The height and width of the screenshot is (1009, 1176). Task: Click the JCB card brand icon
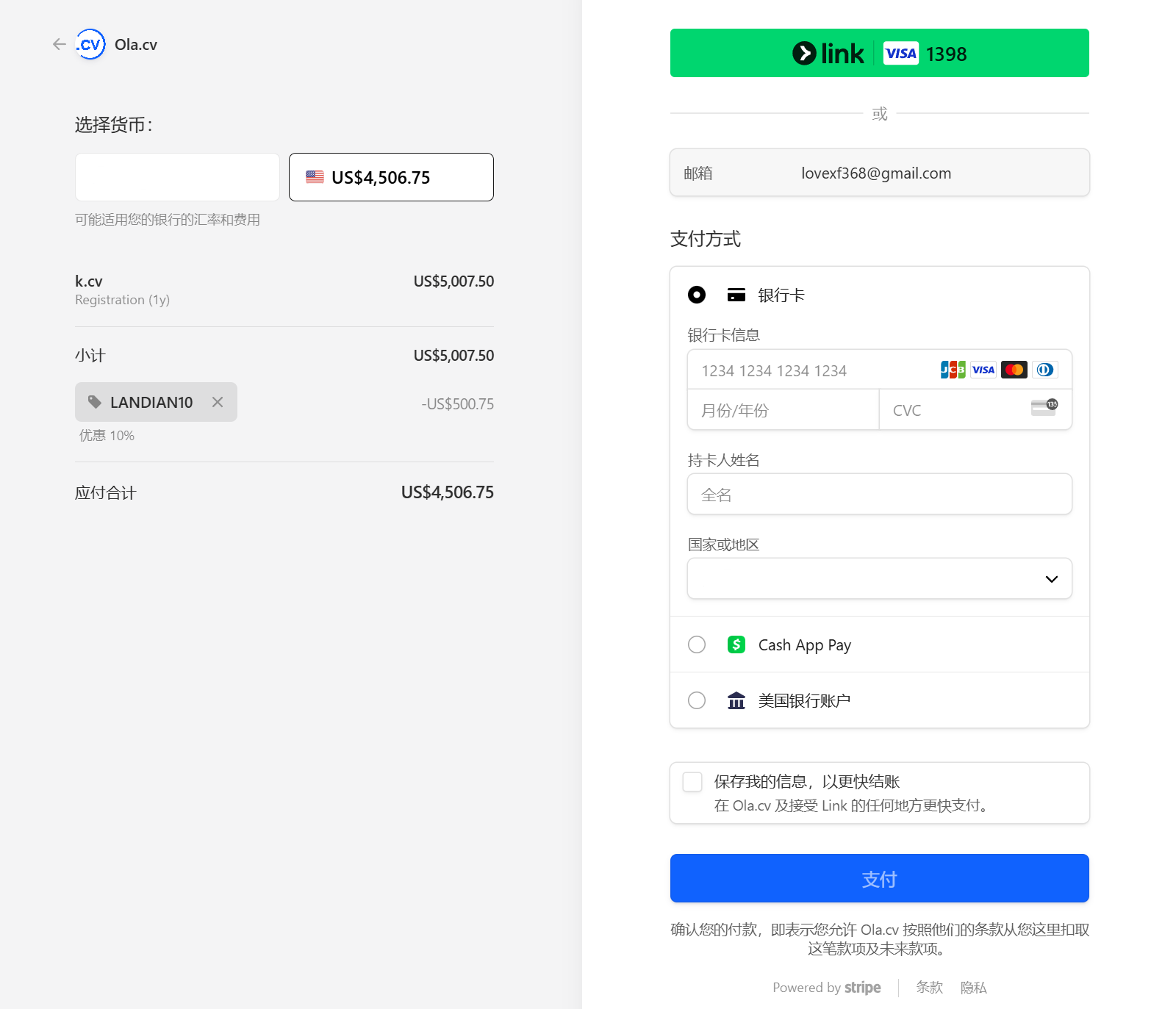tap(953, 370)
